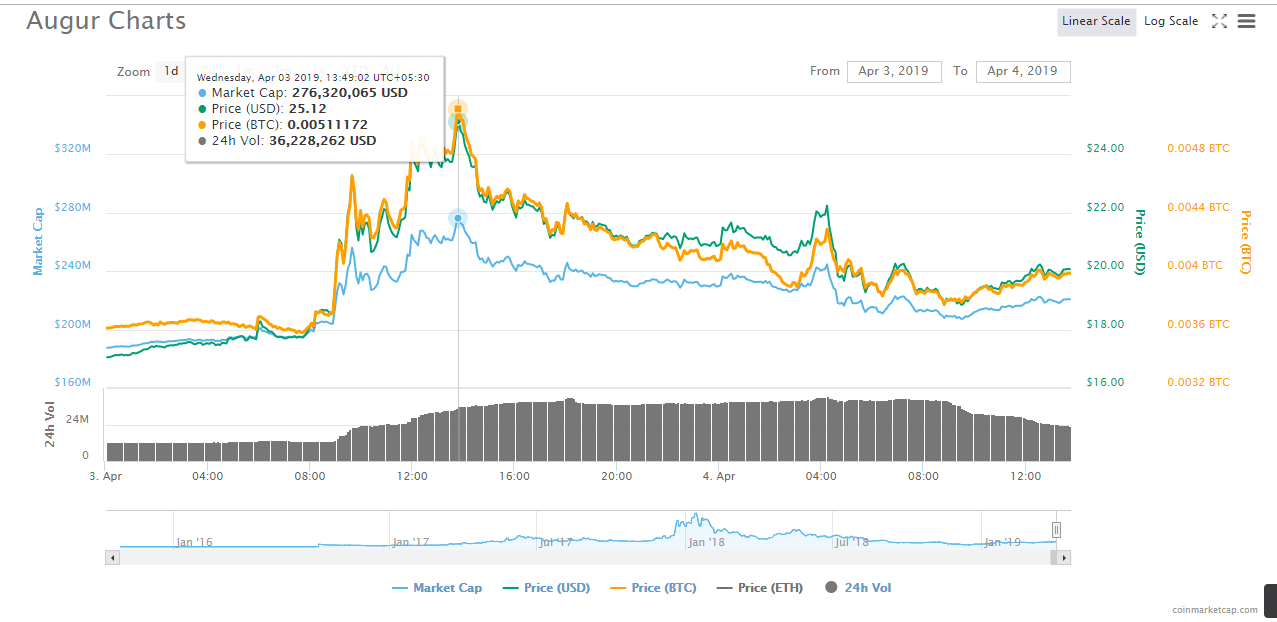Screen dimensions: 1277x622
Task: Click the vertical Market Cap axis title
Action: click(38, 241)
